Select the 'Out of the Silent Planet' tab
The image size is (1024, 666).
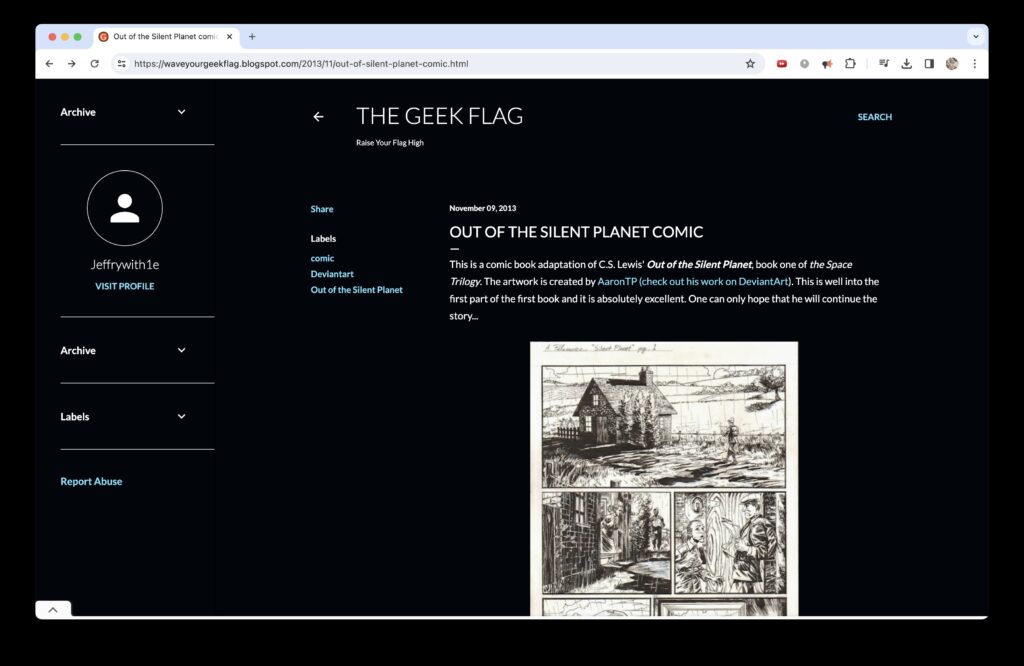click(x=165, y=37)
